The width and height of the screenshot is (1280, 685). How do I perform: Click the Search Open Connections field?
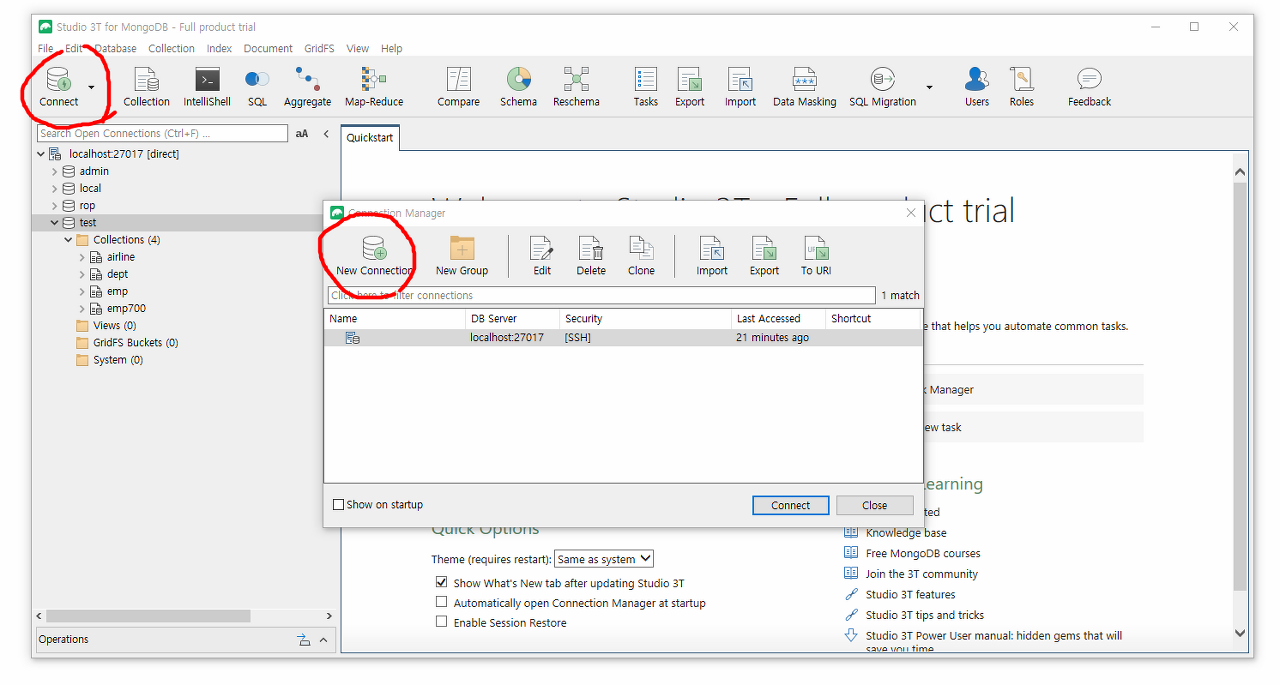pyautogui.click(x=162, y=133)
